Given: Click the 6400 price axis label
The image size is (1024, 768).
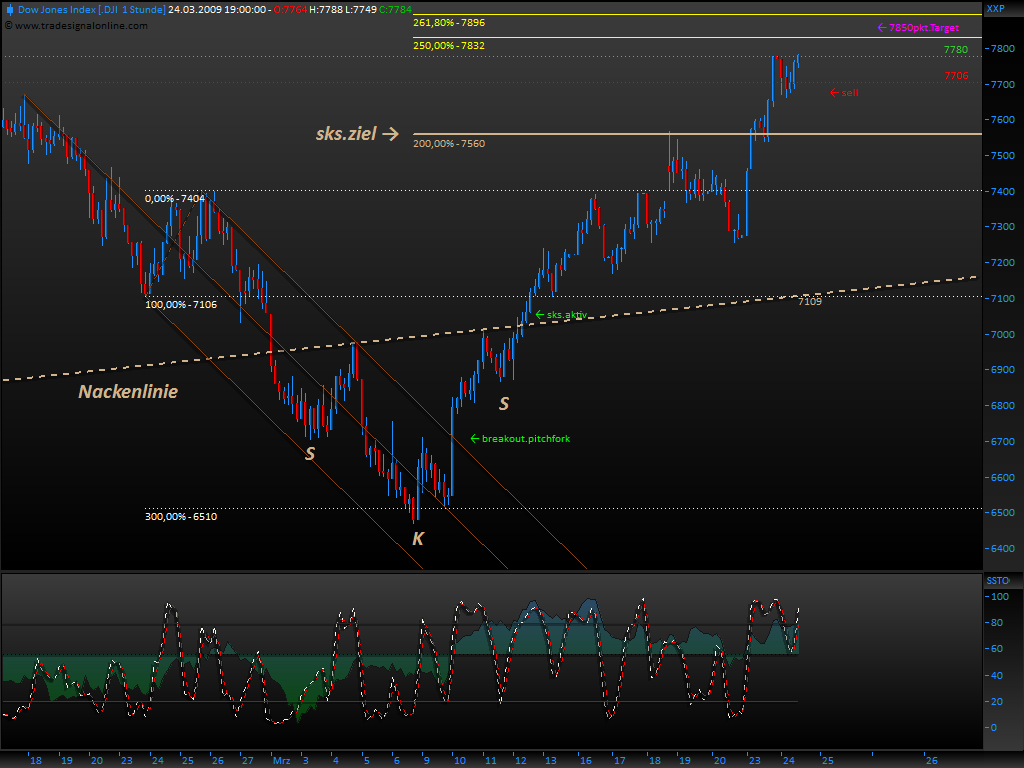Looking at the screenshot, I should click(x=1003, y=549).
